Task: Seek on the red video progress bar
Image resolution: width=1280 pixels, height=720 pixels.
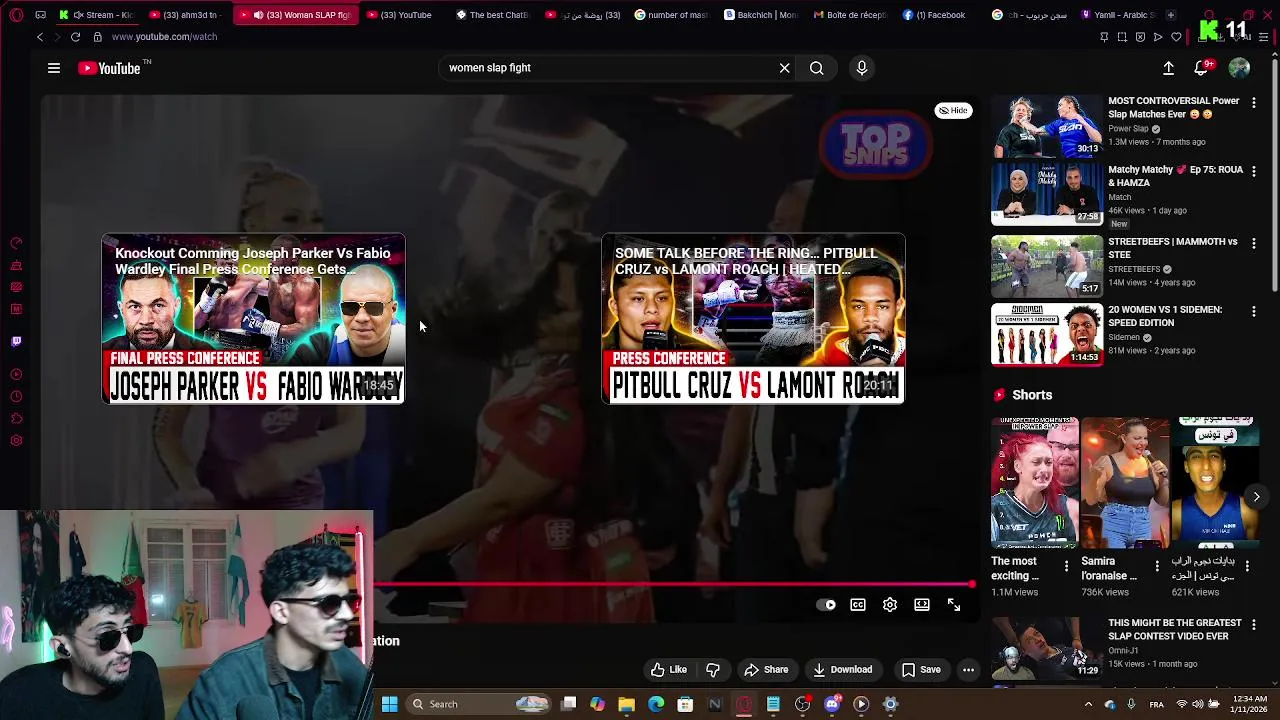Action: [672, 584]
